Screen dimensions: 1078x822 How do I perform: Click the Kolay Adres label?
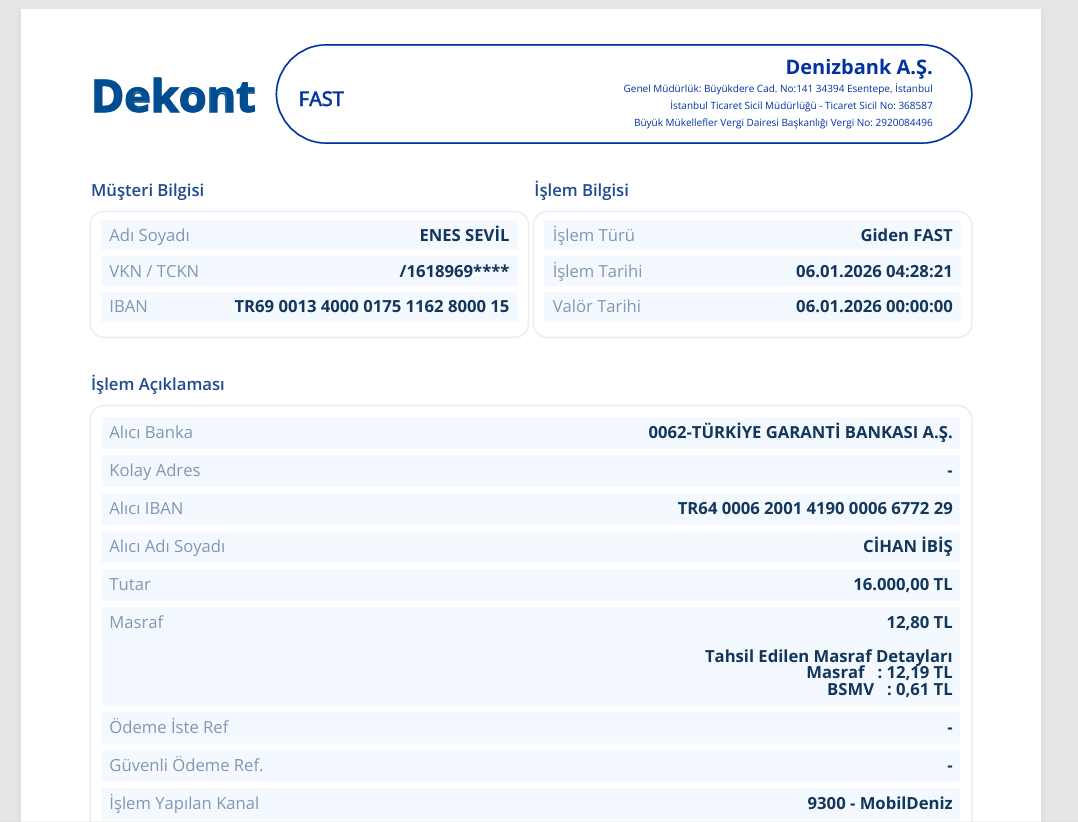click(x=155, y=471)
